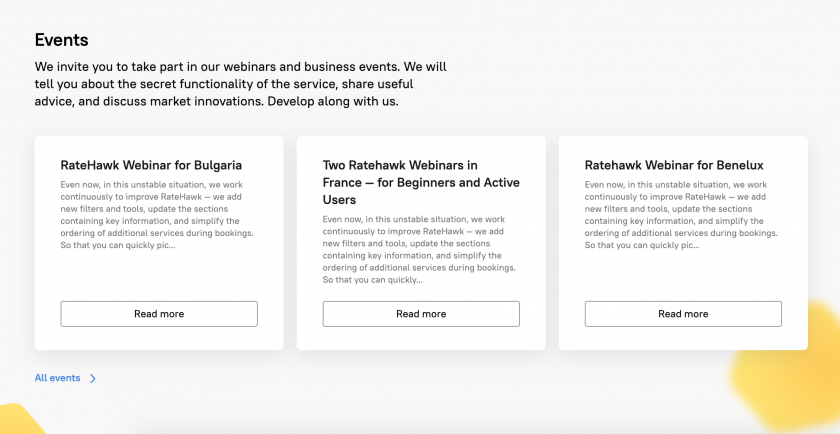The width and height of the screenshot is (840, 434).
Task: Click the truncated 'quickly pic...' line in Bulgaria card
Action: [x=118, y=245]
